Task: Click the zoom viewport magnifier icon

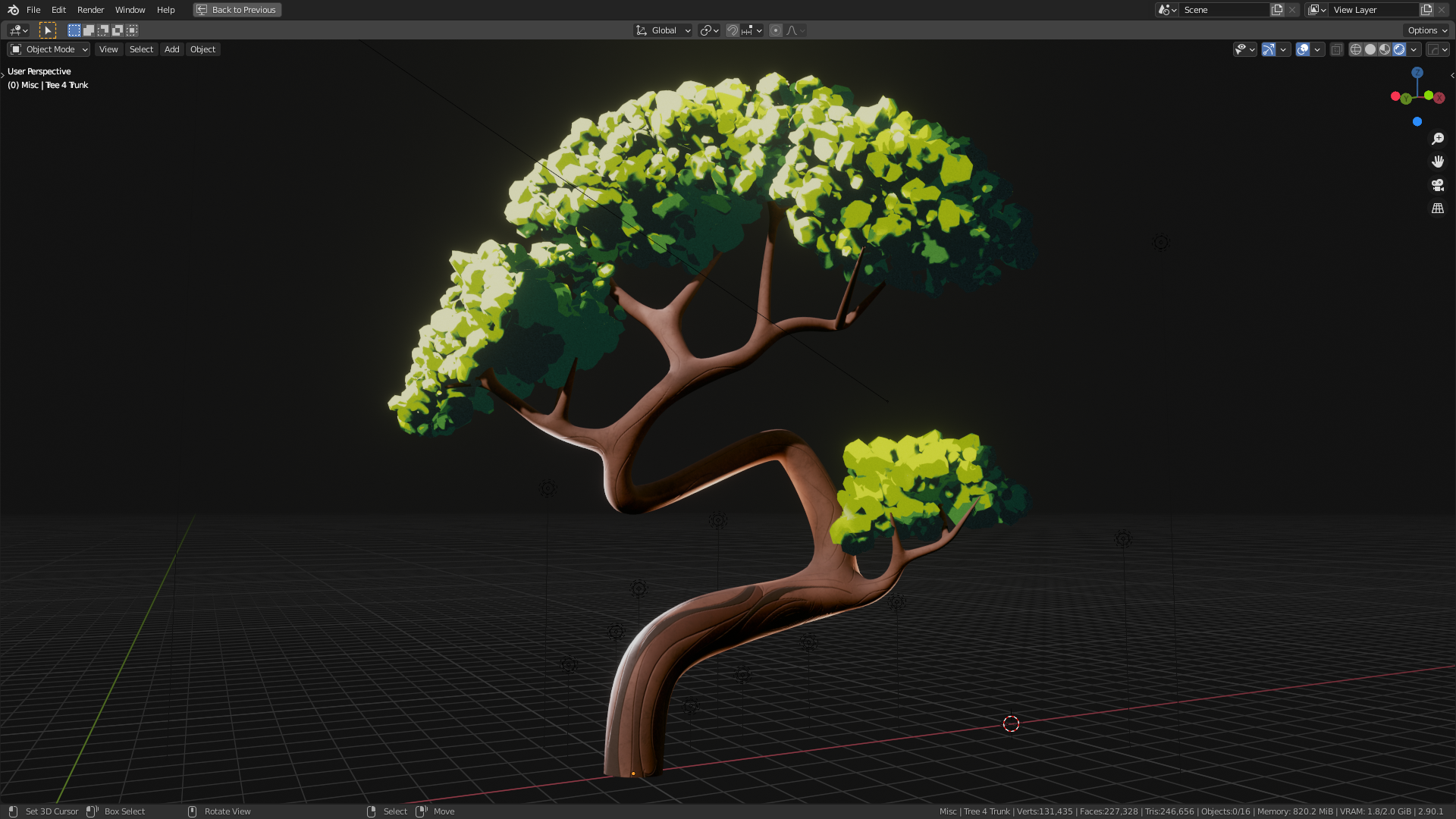Action: click(x=1437, y=139)
